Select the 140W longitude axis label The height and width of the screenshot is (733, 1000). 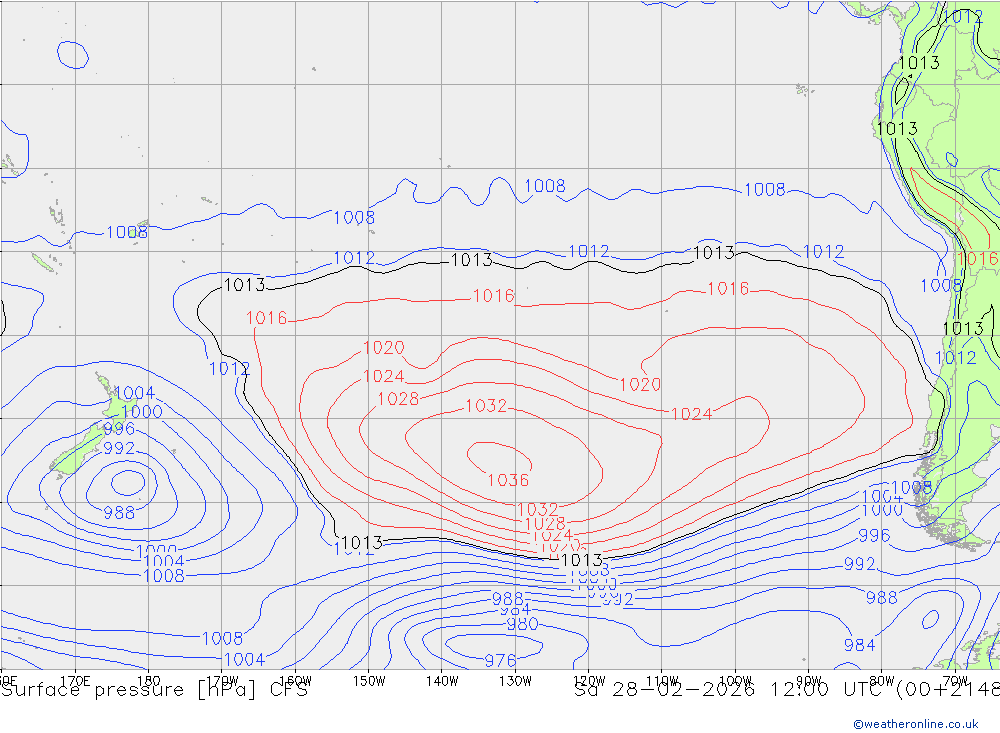point(442,681)
